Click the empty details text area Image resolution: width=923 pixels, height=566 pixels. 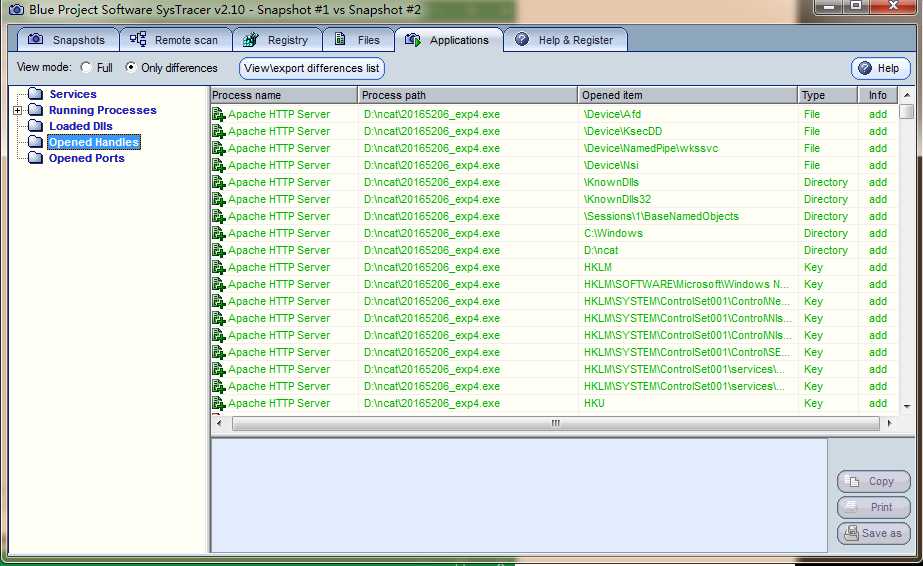click(x=519, y=495)
